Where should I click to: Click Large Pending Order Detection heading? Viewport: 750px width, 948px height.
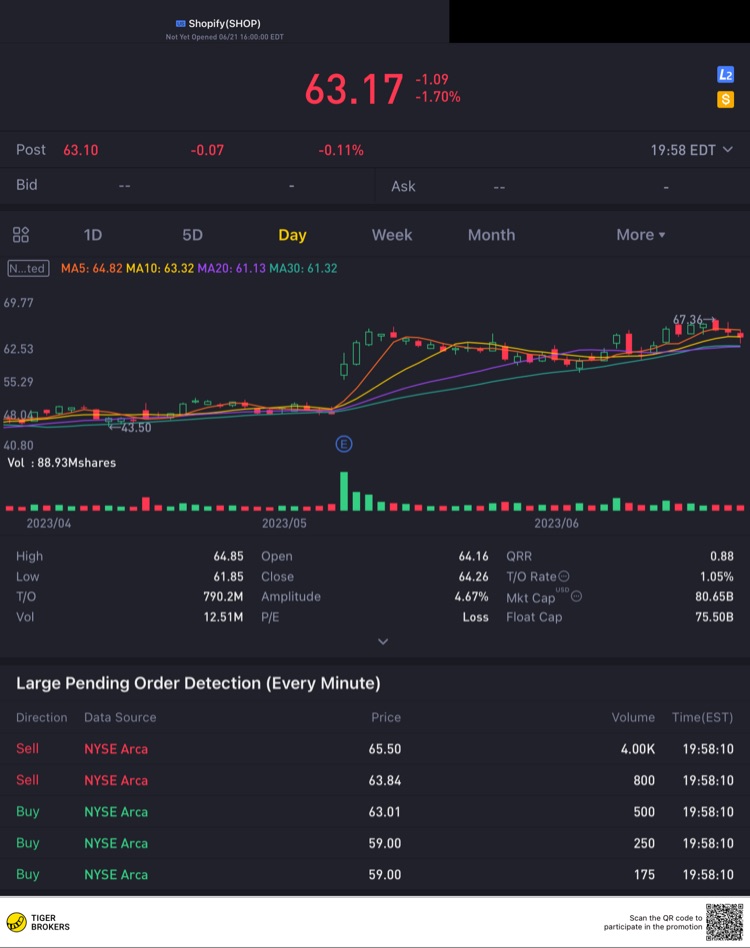pos(198,683)
